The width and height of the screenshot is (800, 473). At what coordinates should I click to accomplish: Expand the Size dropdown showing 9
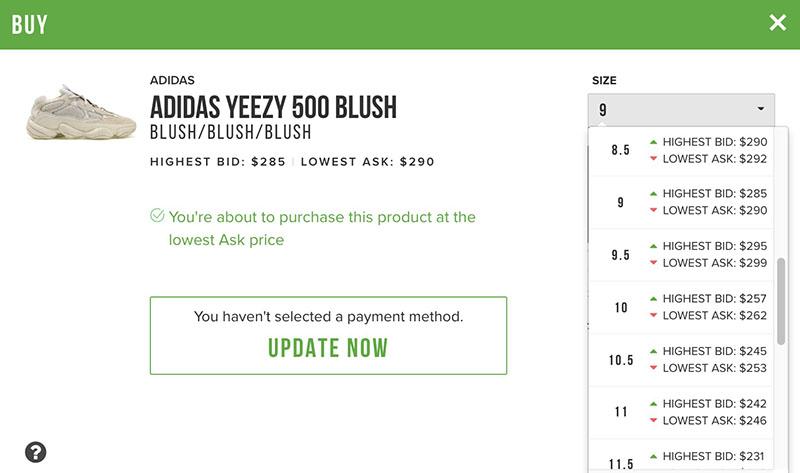coord(680,109)
